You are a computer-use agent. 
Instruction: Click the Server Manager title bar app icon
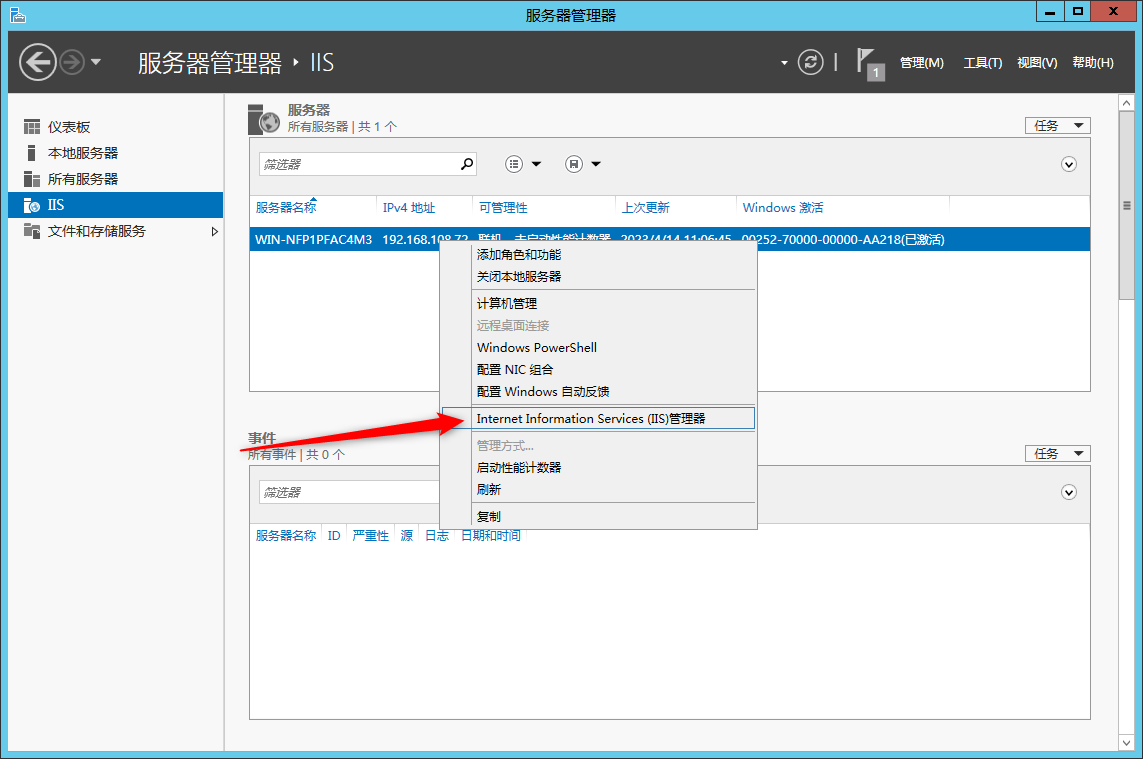pos(18,14)
